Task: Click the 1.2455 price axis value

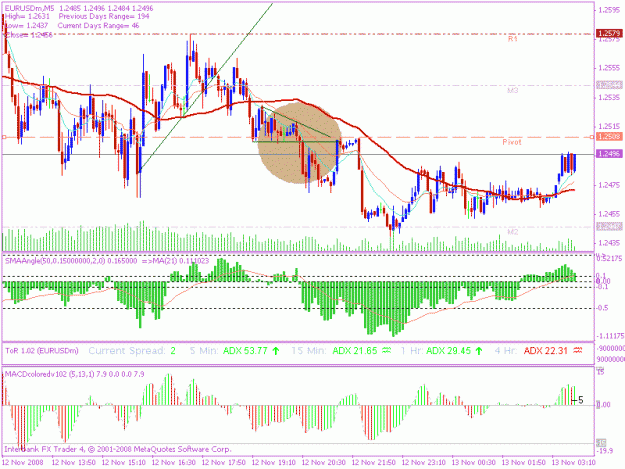Action: tap(609, 214)
